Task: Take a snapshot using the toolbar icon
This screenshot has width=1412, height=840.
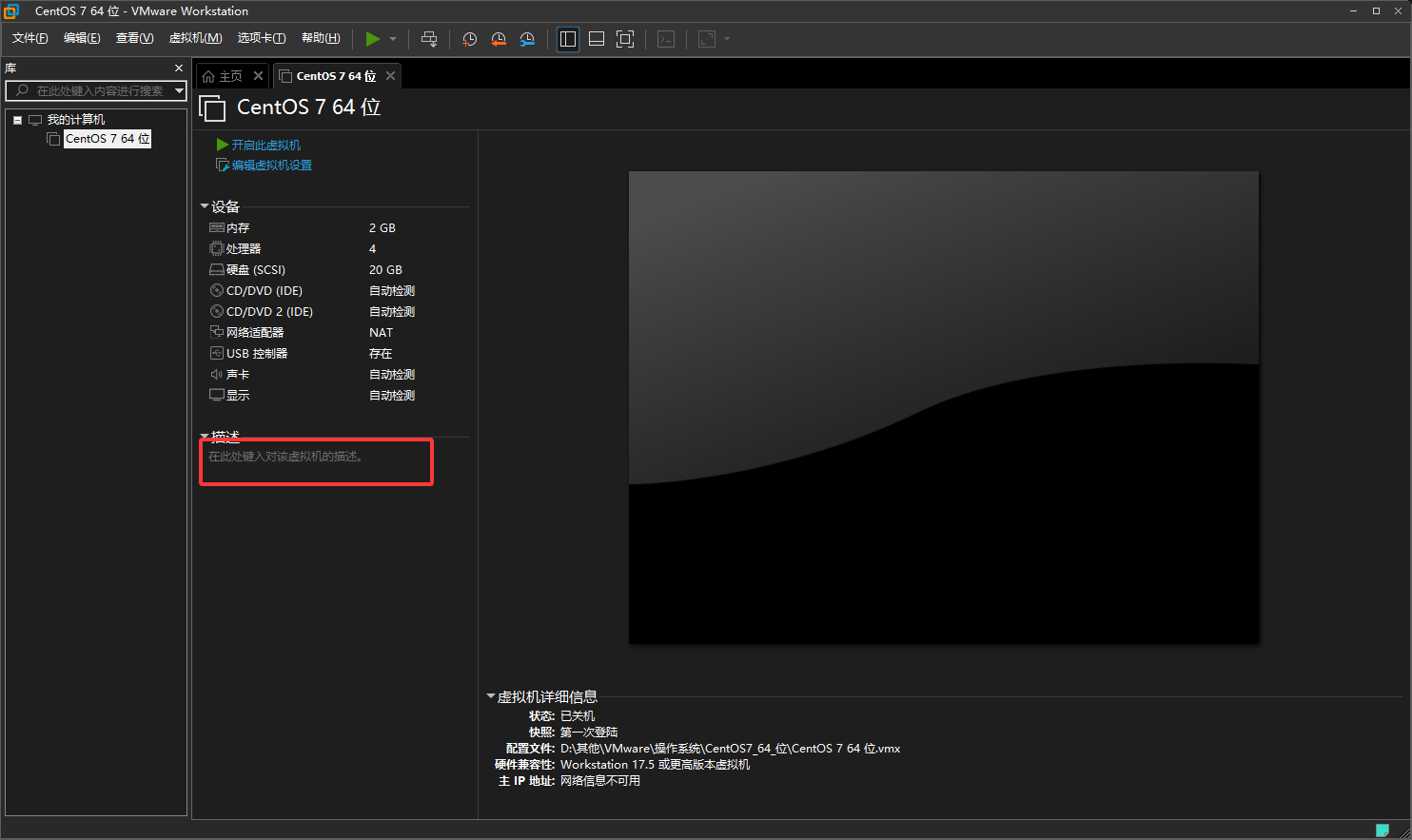Action: pos(470,39)
